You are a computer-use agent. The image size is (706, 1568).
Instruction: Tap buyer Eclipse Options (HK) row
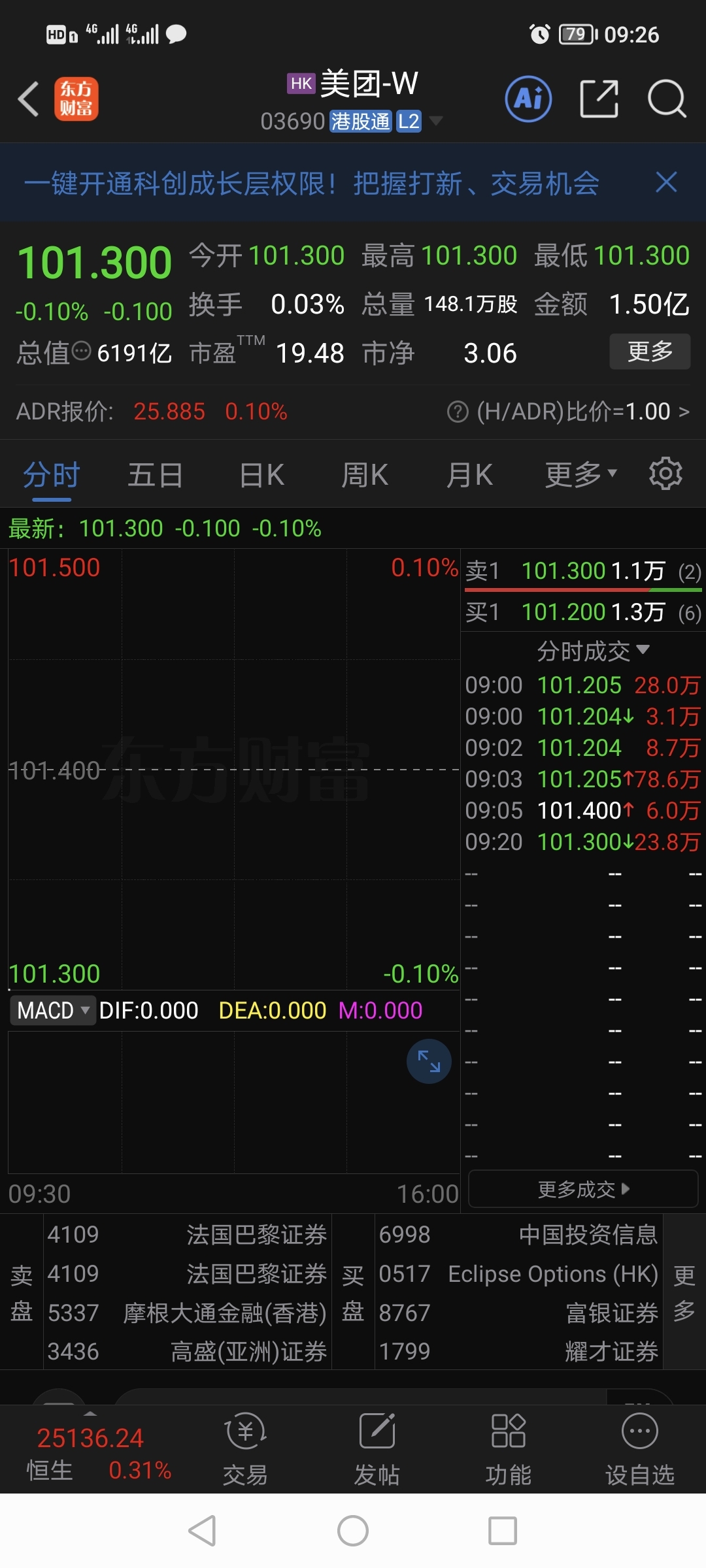pyautogui.click(x=519, y=1273)
